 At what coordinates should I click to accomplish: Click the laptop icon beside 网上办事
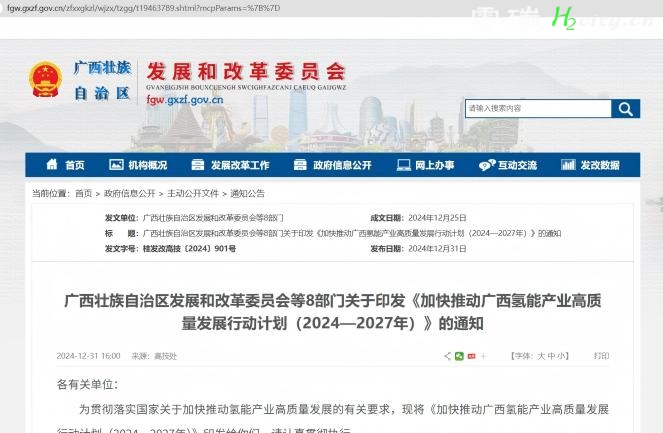point(404,165)
